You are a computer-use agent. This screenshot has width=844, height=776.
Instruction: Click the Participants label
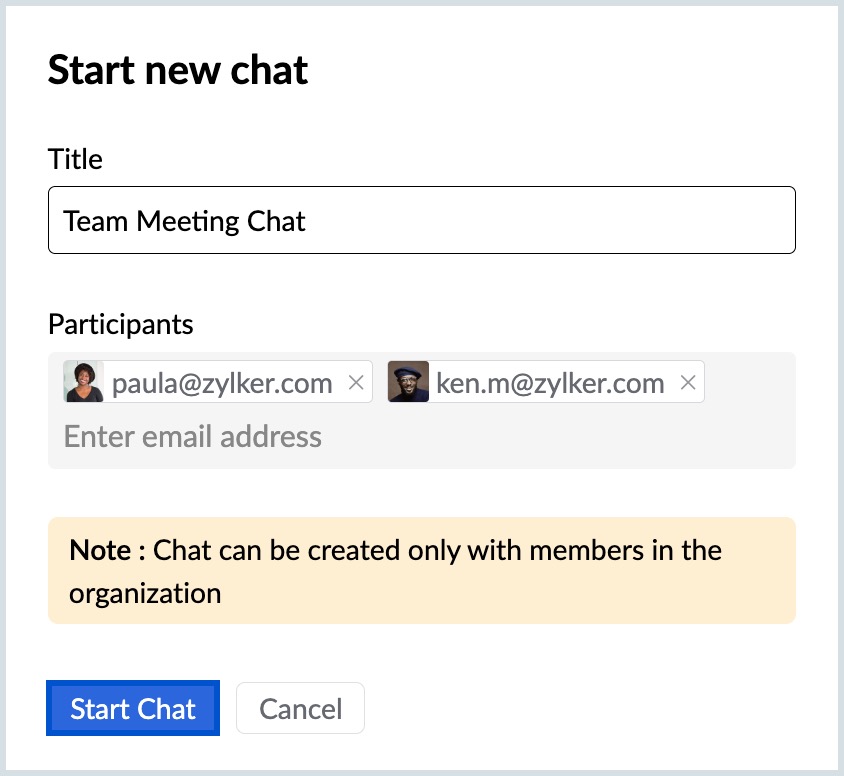point(121,324)
